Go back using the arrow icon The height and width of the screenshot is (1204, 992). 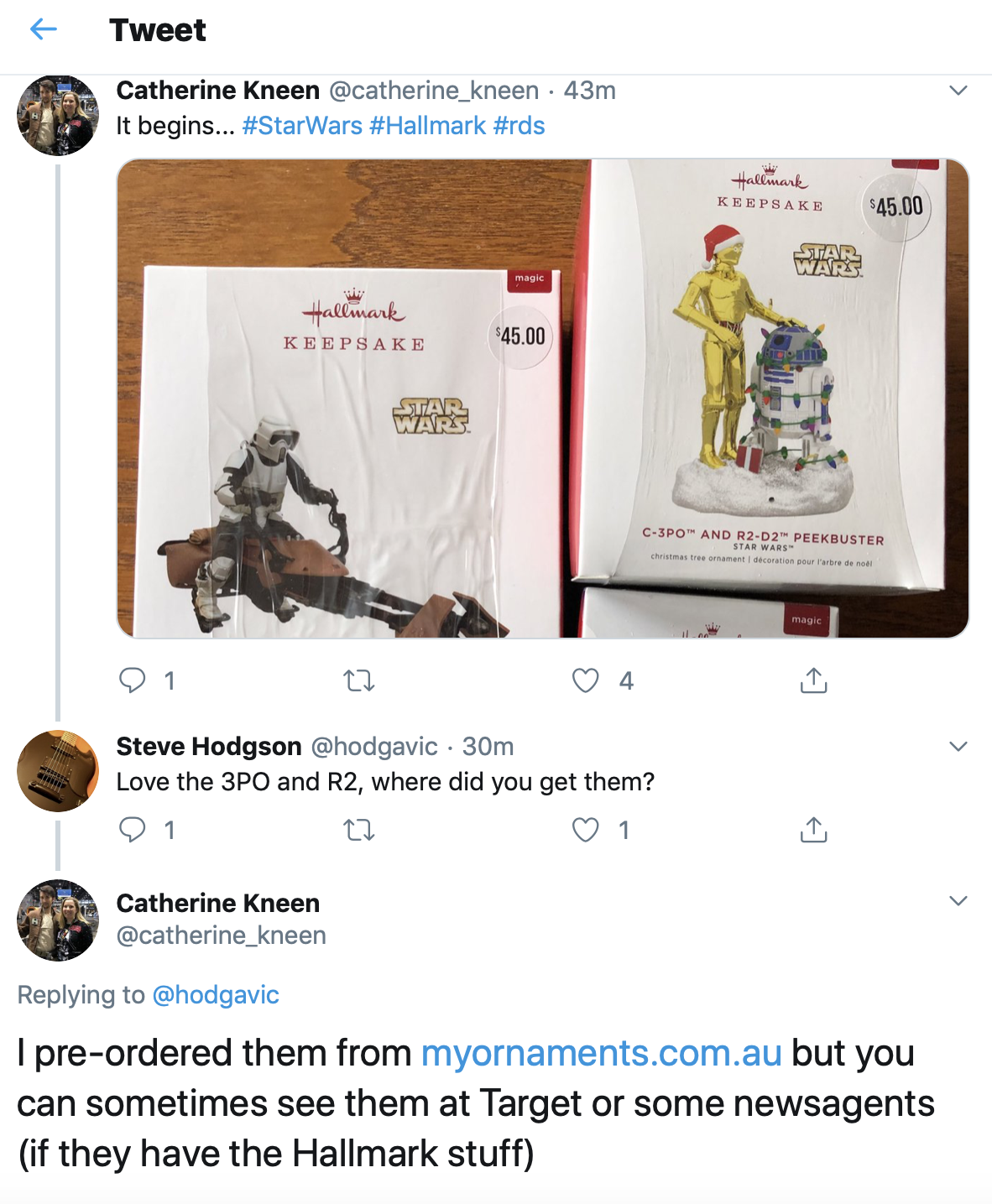[44, 30]
